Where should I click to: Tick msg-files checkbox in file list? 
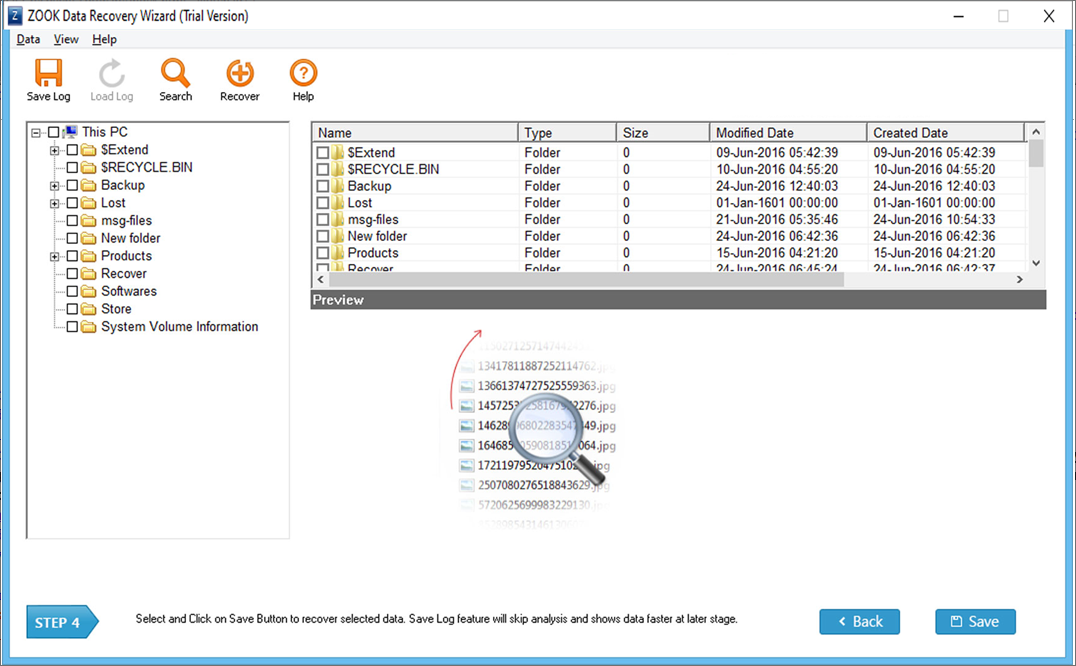[x=323, y=219]
